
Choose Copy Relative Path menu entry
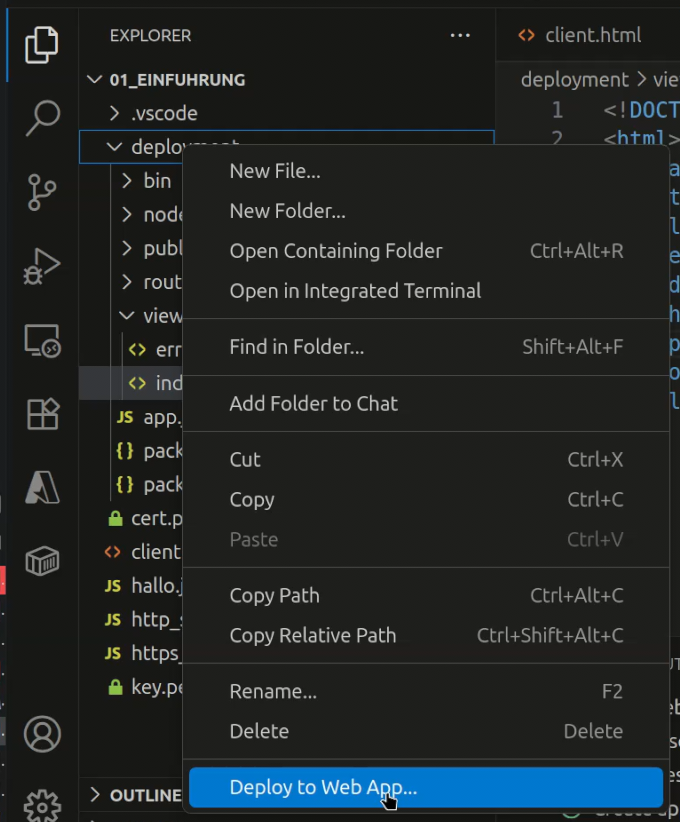pyautogui.click(x=313, y=636)
